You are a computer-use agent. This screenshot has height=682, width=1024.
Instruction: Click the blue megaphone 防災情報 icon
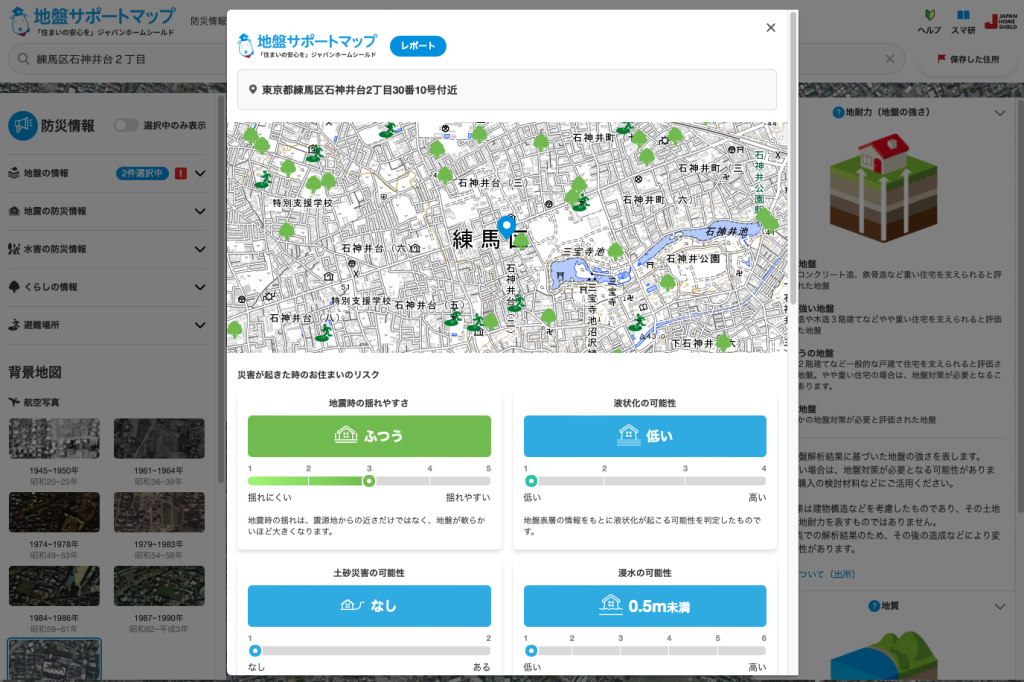22,126
